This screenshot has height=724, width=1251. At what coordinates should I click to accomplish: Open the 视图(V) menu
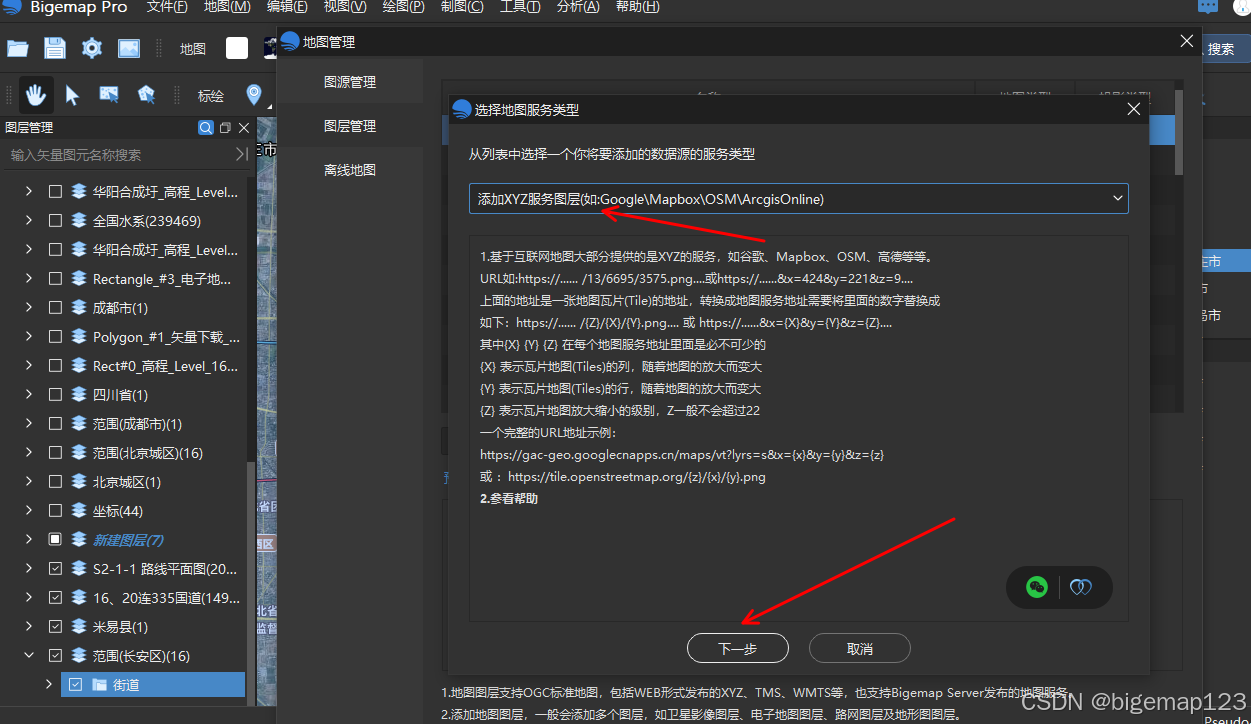pos(345,7)
